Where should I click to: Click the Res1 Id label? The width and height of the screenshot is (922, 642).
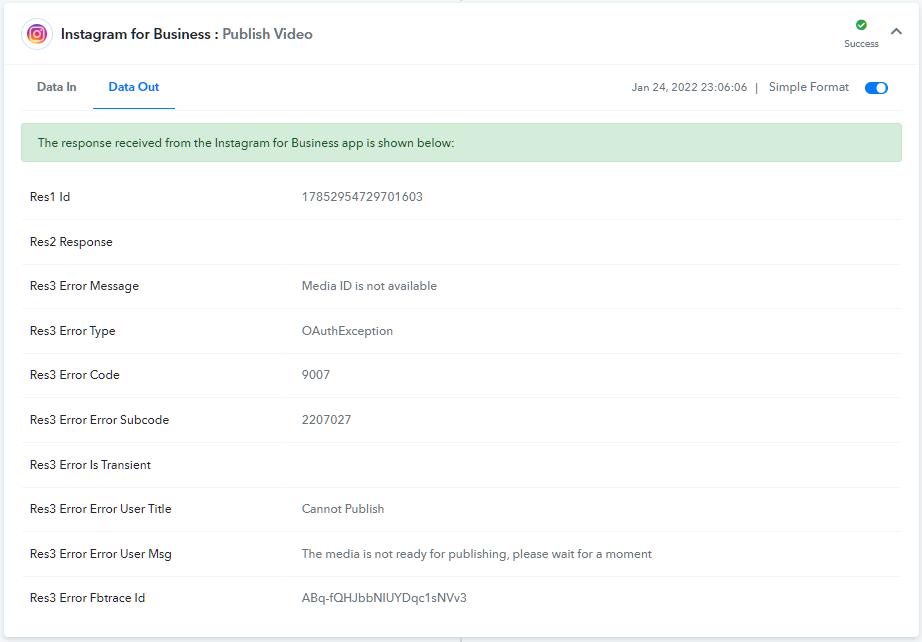pos(50,197)
